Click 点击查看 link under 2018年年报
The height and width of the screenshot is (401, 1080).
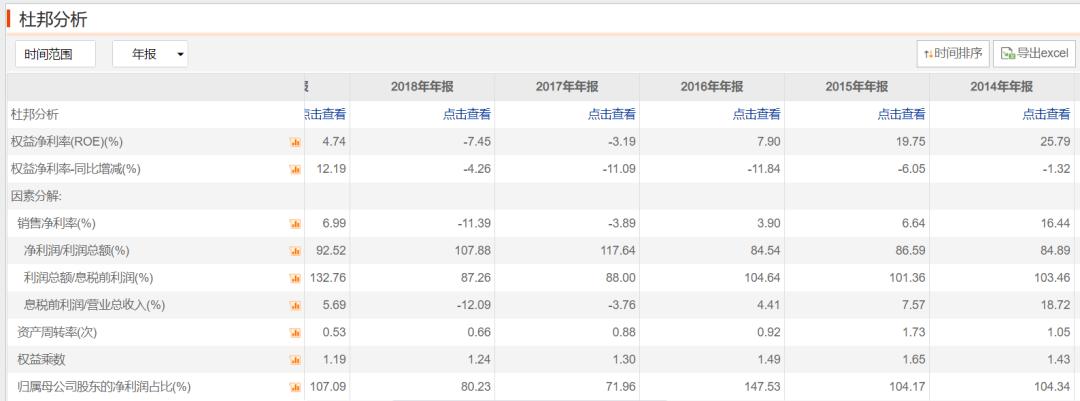click(467, 114)
